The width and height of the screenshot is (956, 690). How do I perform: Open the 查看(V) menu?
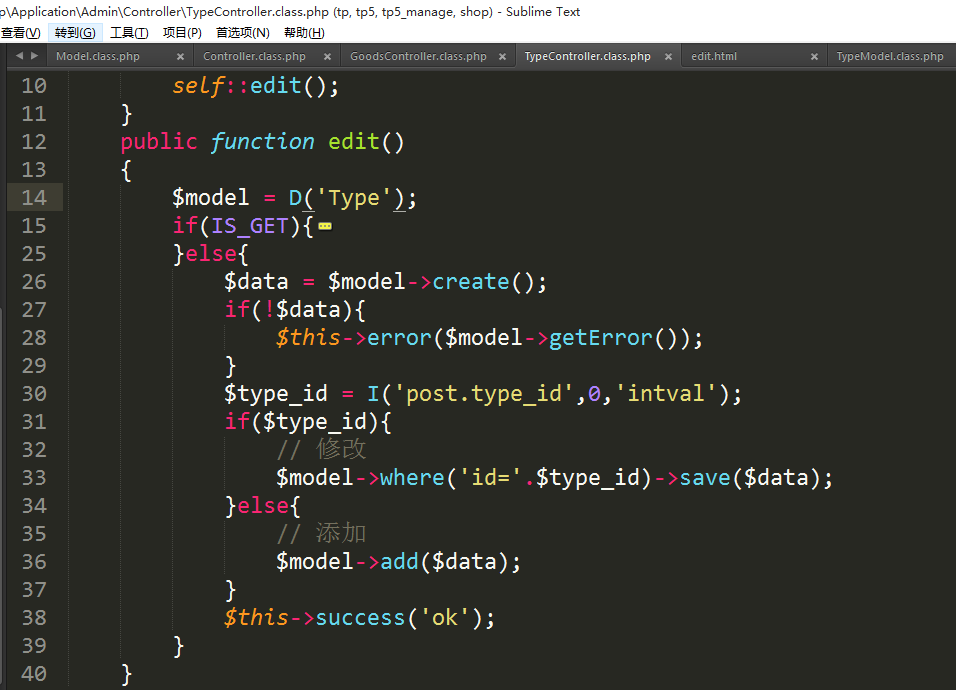(20, 33)
